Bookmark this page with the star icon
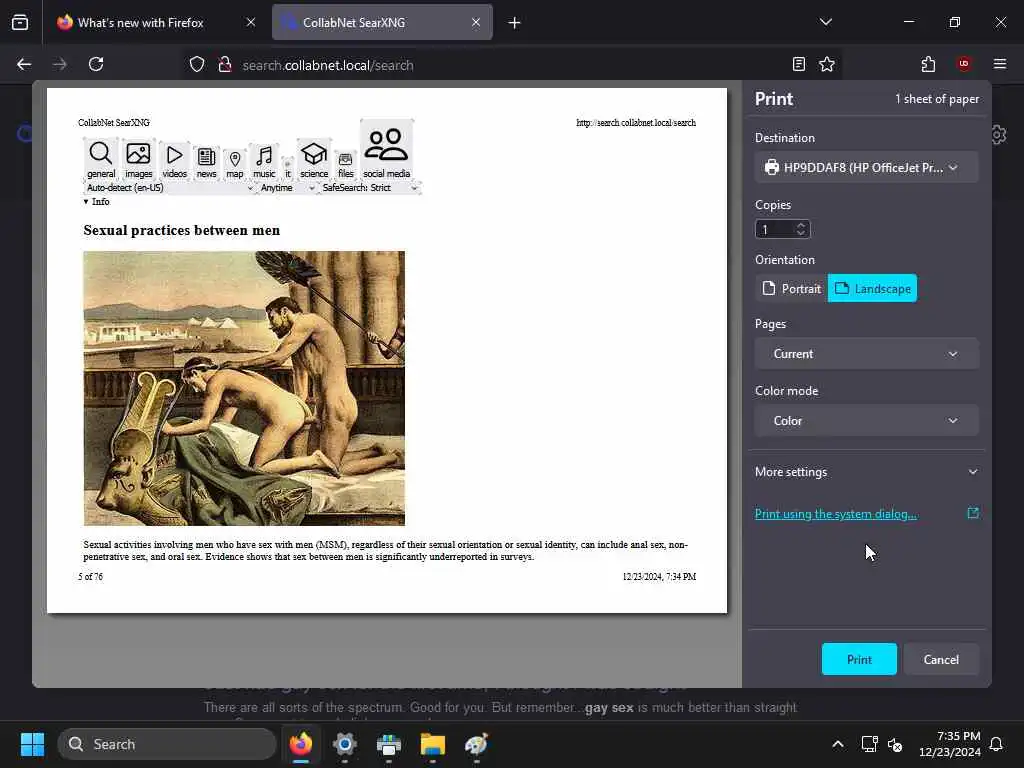The height and width of the screenshot is (768, 1024). (827, 64)
